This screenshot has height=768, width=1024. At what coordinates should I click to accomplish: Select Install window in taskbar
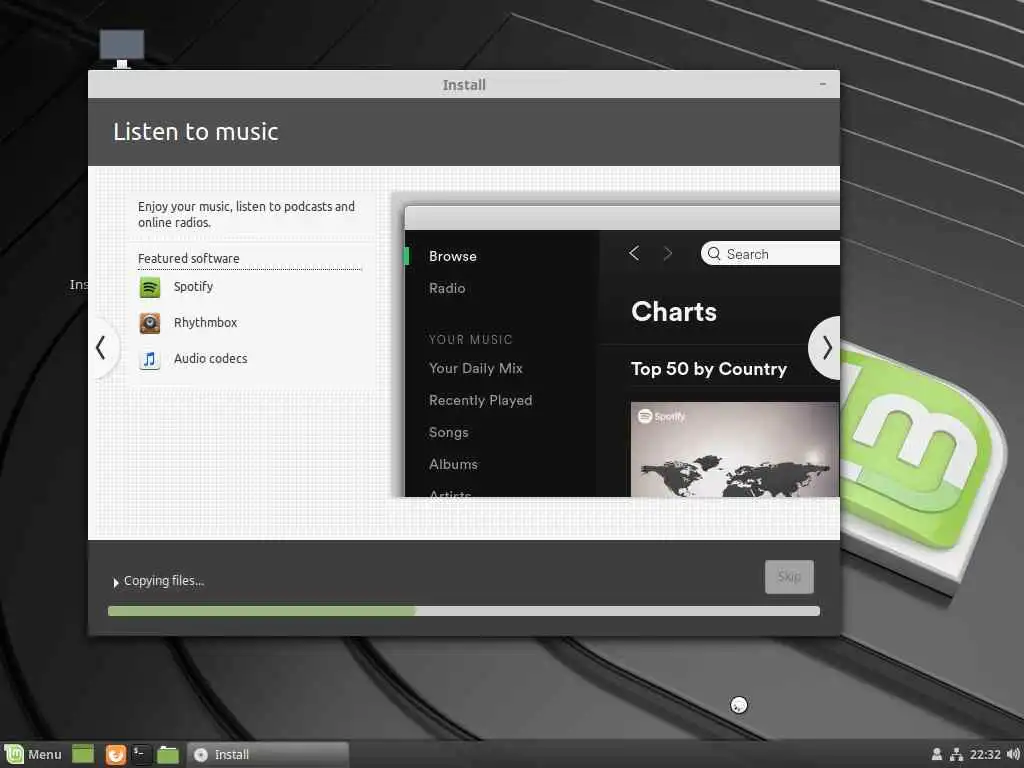pyautogui.click(x=268, y=754)
